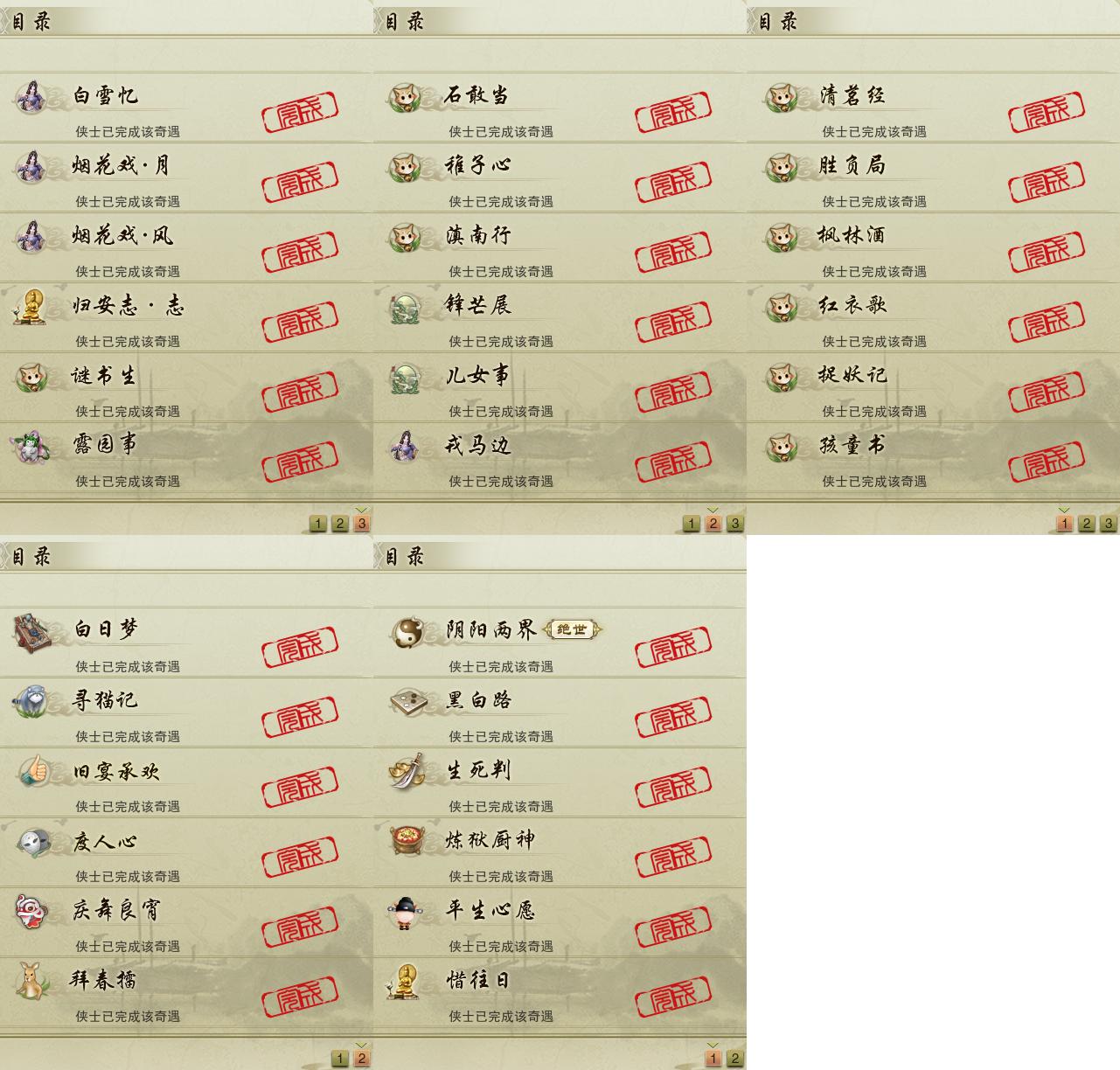Click the thumbs-up icon beside 旧宴承欢
Screen dimensions: 1120x1070
coord(33,771)
